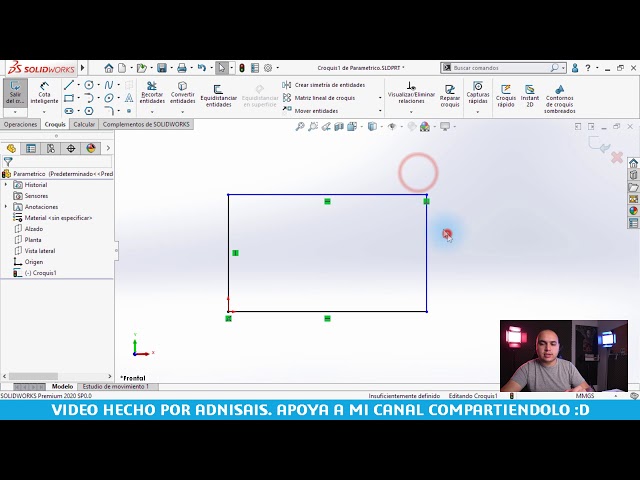Select the Modelo bottom tab
Image resolution: width=640 pixels, height=480 pixels.
click(x=62, y=387)
